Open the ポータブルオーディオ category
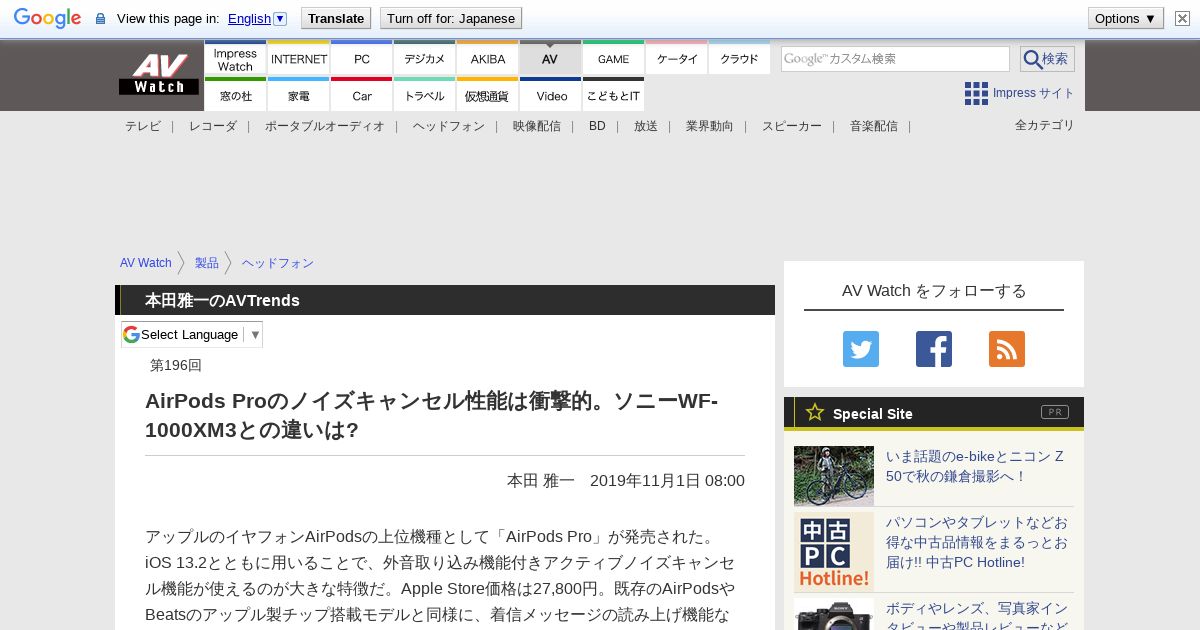This screenshot has height=630, width=1200. pos(325,126)
